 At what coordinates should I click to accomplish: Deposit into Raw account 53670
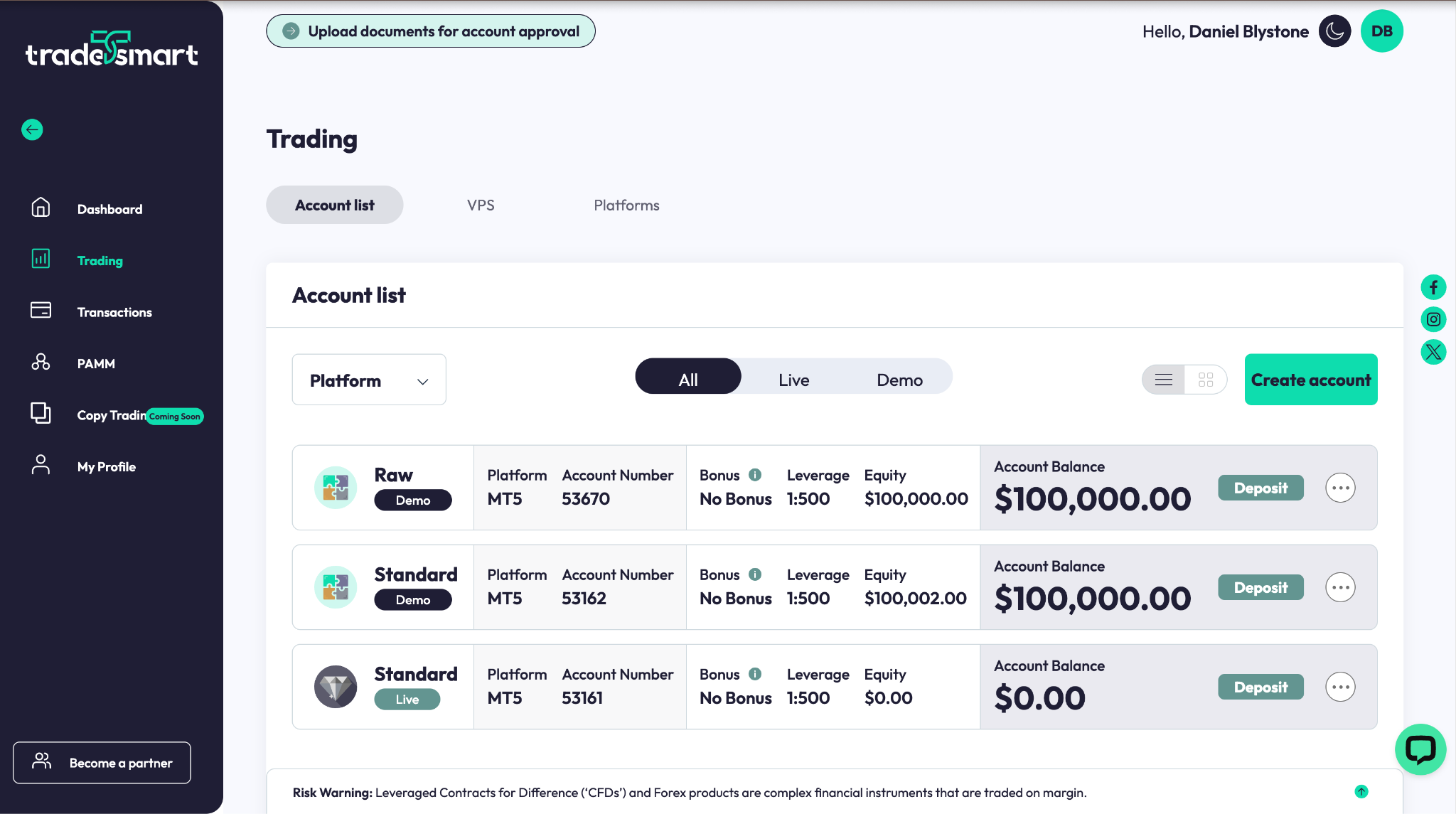click(1260, 488)
